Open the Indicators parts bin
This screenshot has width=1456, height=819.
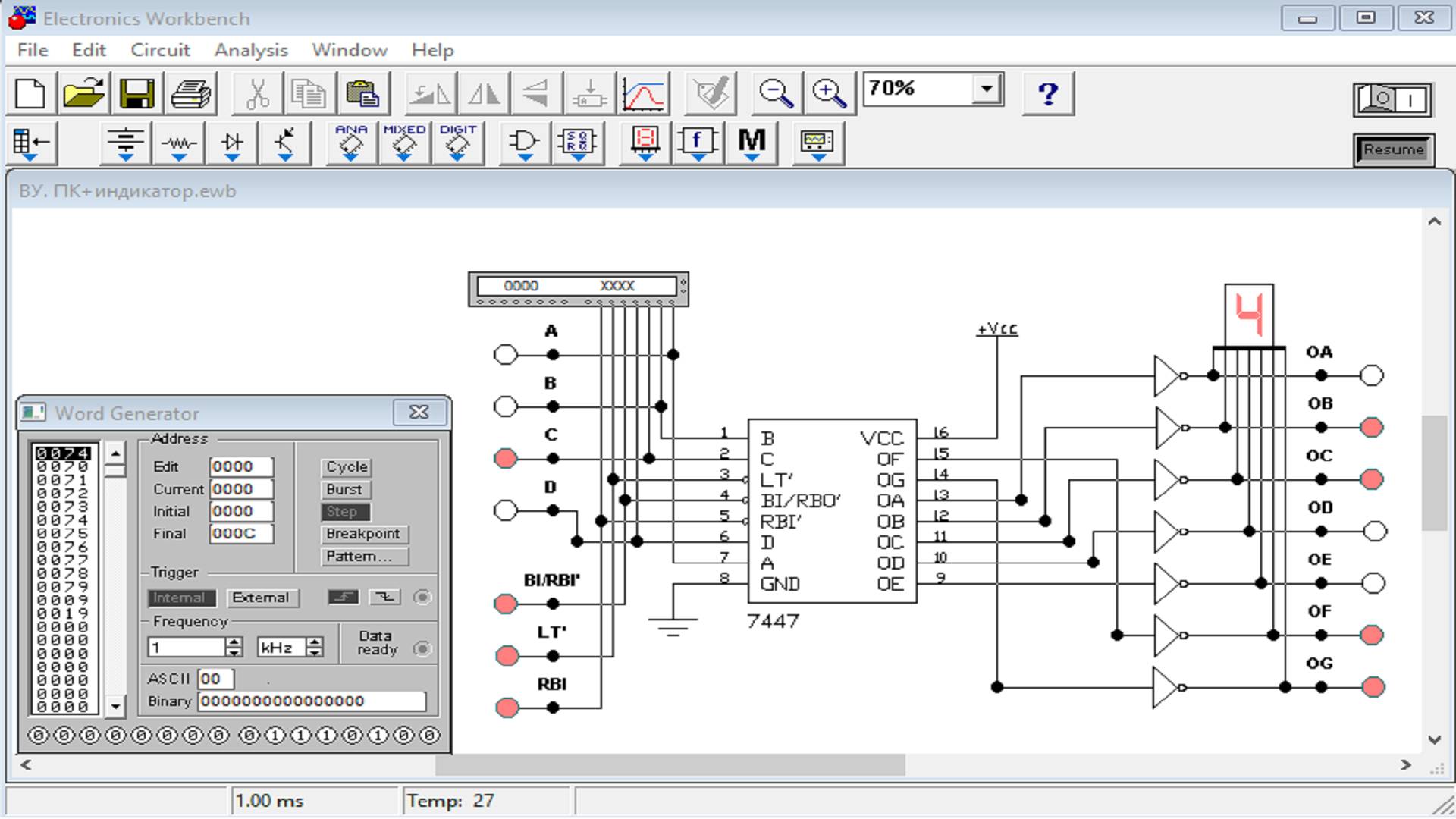click(x=645, y=142)
